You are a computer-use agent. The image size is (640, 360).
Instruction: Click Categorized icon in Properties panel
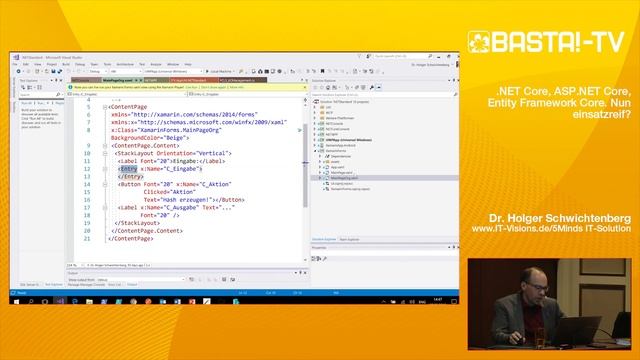(x=314, y=259)
